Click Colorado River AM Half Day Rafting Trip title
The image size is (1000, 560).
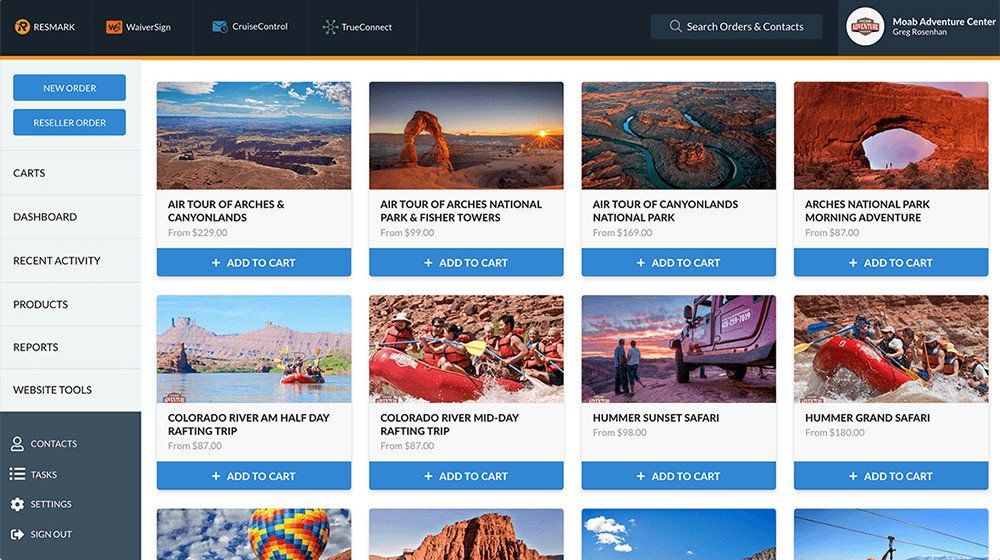(249, 424)
